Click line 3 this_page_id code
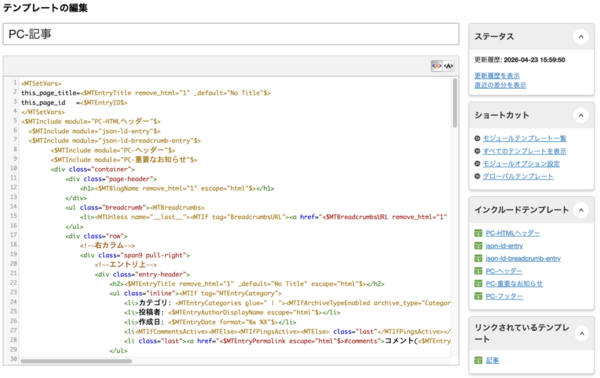The image size is (600, 378). pos(74,103)
